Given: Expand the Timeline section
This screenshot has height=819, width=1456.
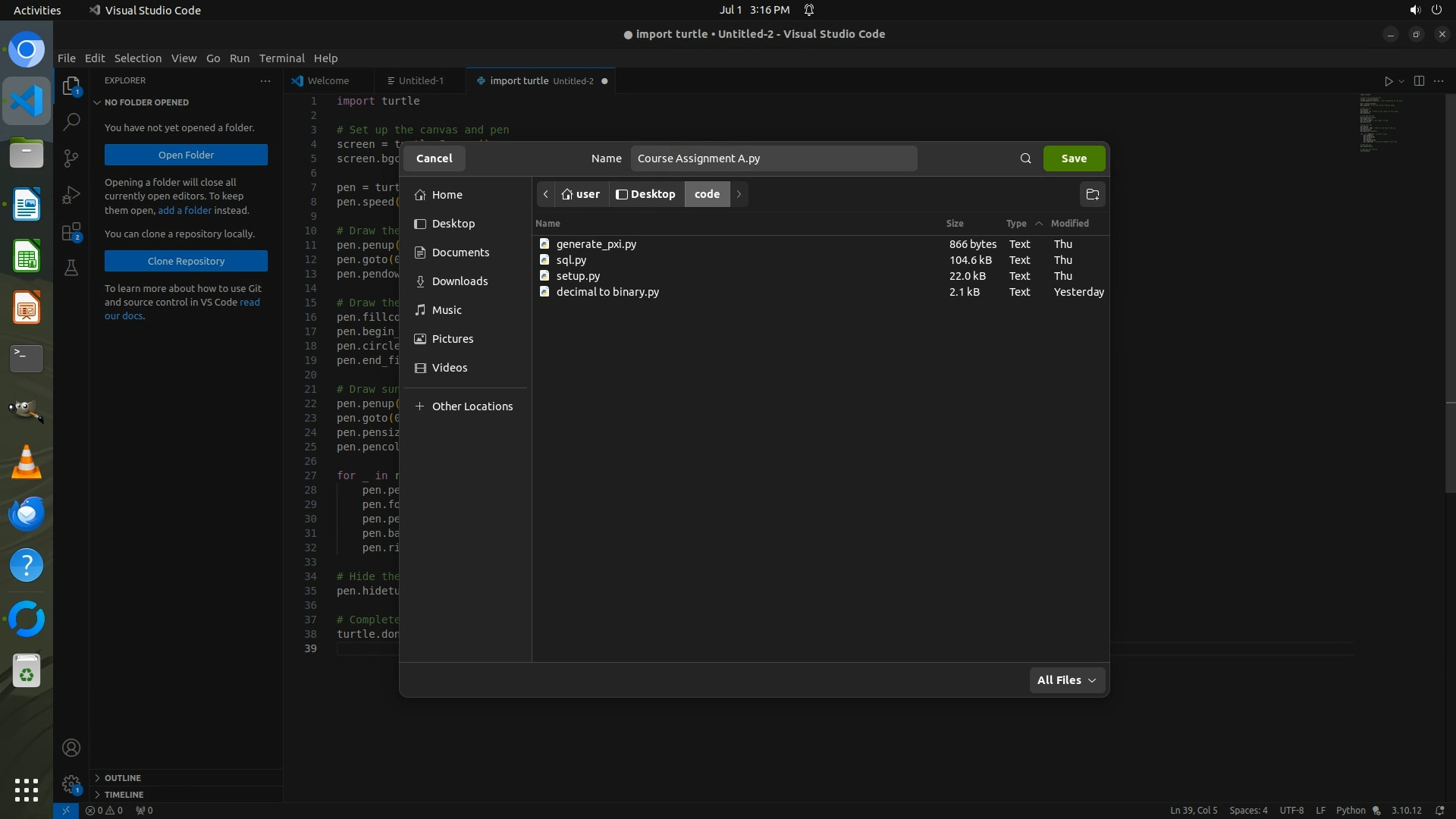Looking at the screenshot, I should point(124,795).
